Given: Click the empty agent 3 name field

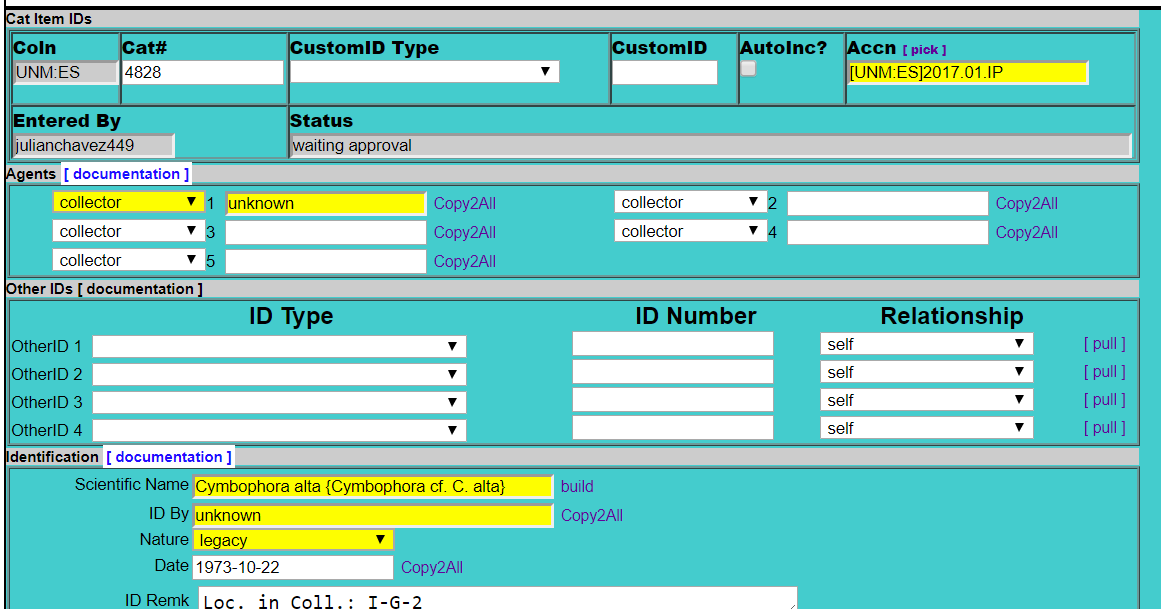Looking at the screenshot, I should 326,232.
